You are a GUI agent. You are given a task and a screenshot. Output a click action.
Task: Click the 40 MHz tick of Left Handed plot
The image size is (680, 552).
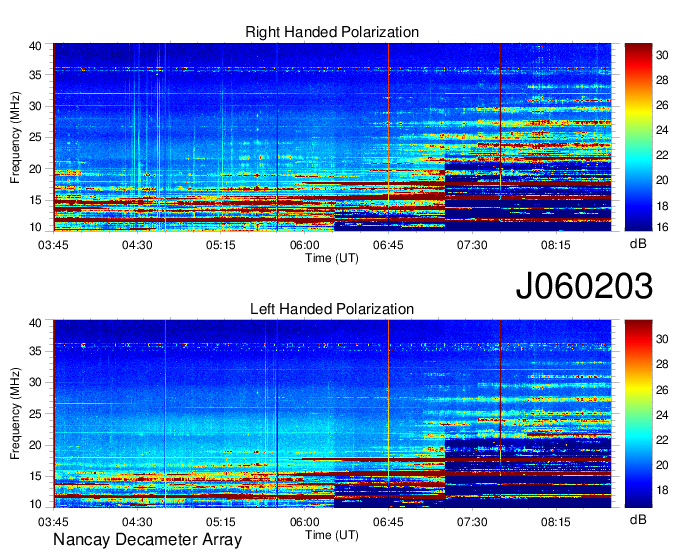point(35,323)
